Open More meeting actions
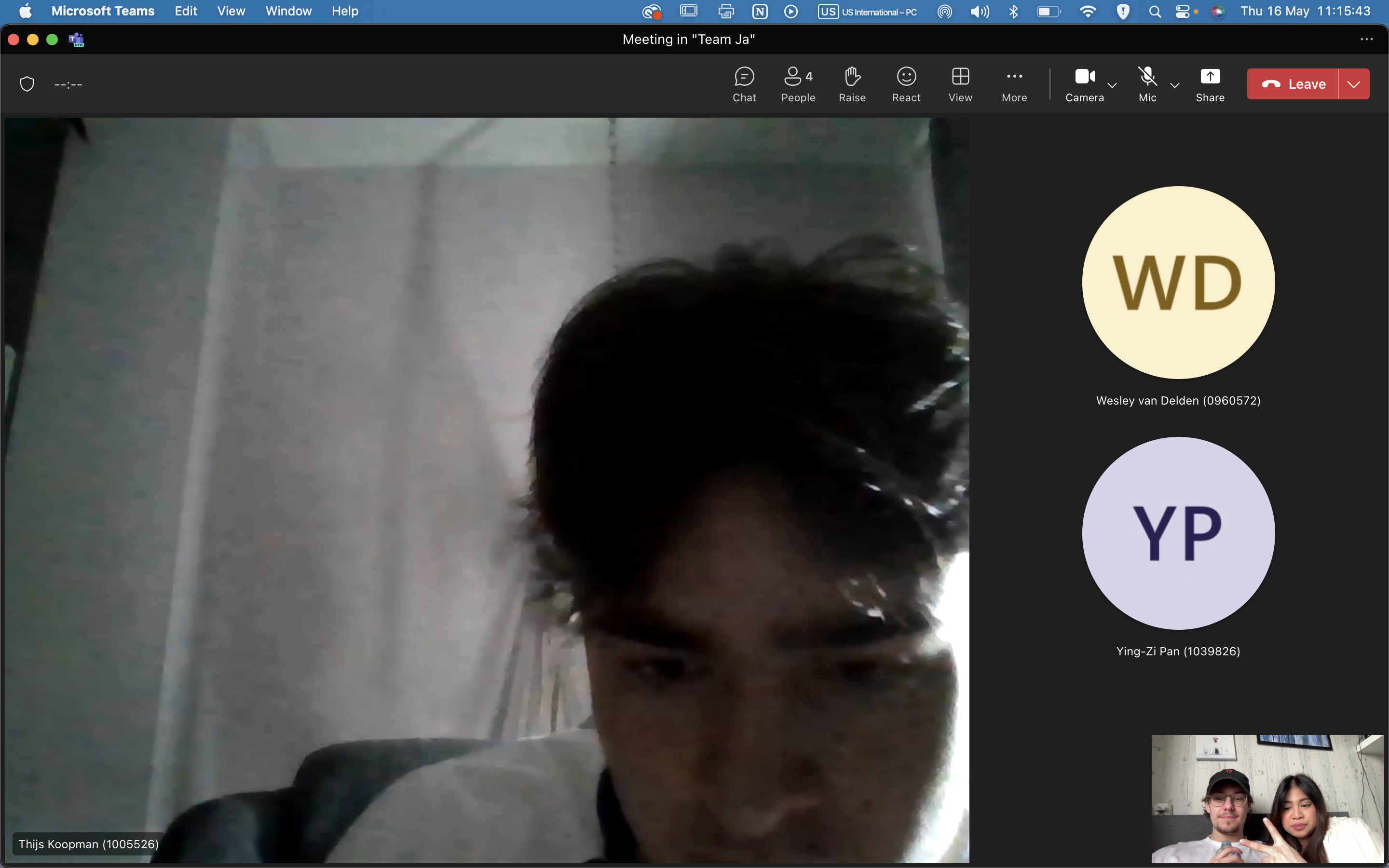The image size is (1389, 868). coord(1014,84)
